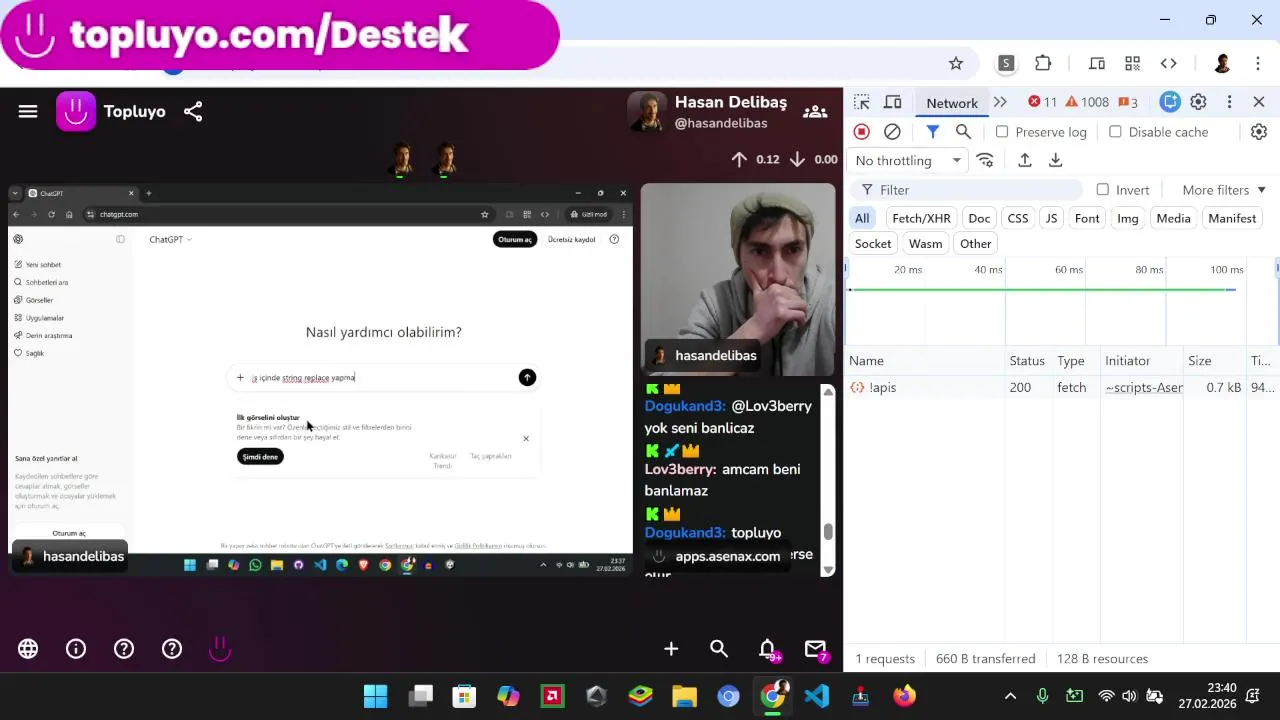The height and width of the screenshot is (720, 1280).
Task: Tick the Invert filter checkbox
Action: click(x=1102, y=190)
